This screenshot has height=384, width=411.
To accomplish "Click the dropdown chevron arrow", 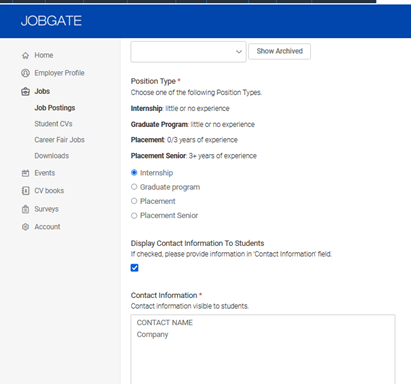I will [239, 52].
